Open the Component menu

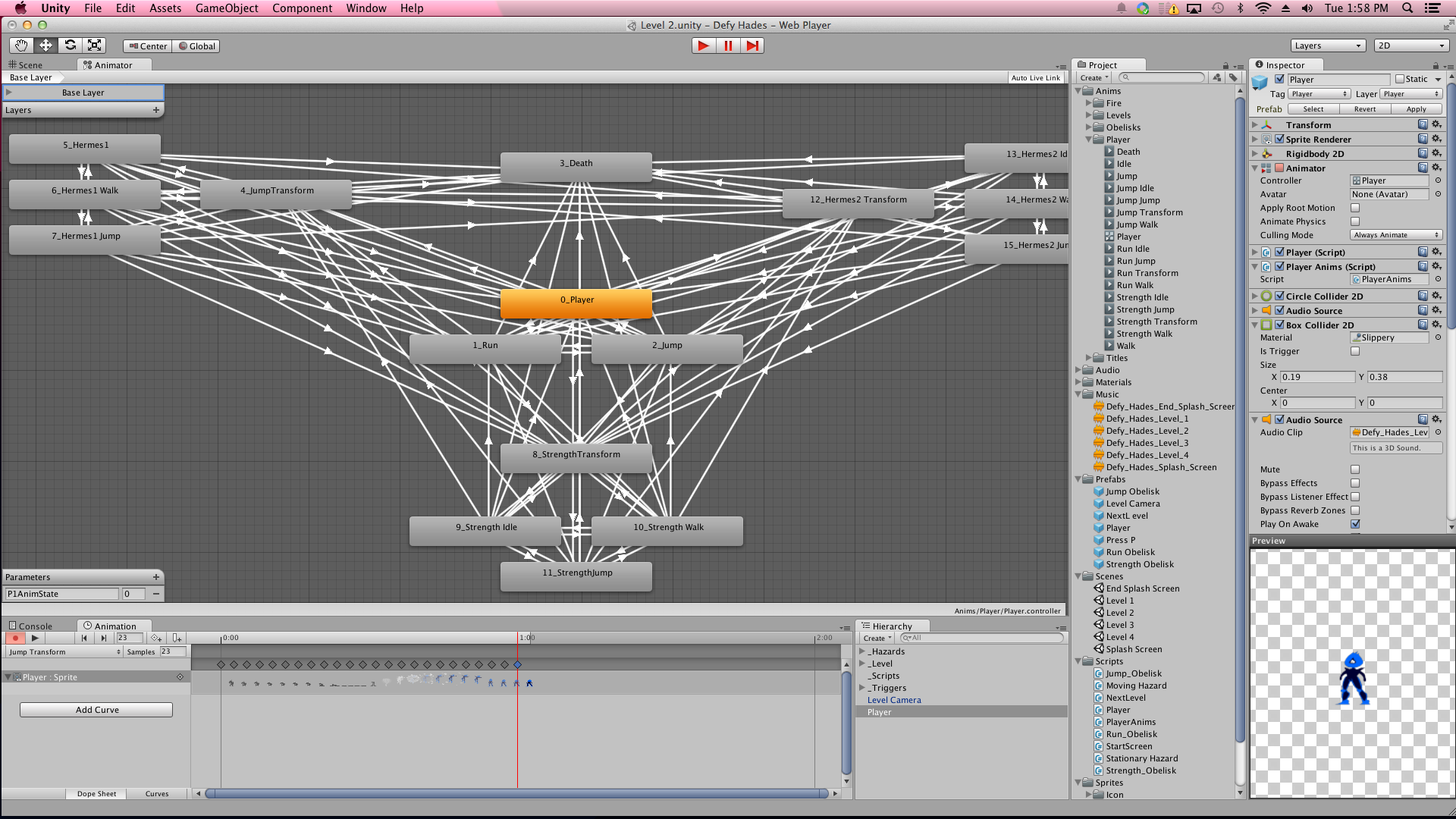click(x=302, y=8)
